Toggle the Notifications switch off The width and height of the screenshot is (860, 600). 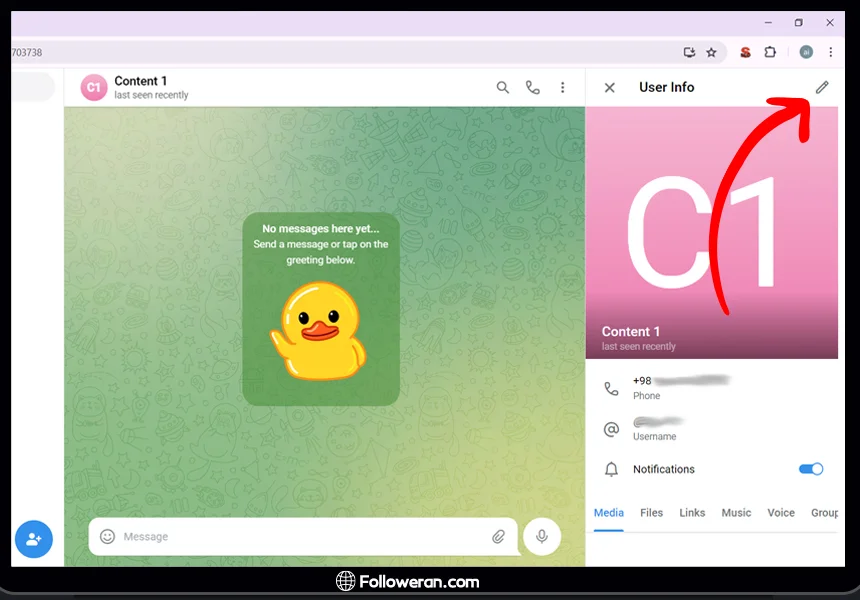(x=811, y=469)
